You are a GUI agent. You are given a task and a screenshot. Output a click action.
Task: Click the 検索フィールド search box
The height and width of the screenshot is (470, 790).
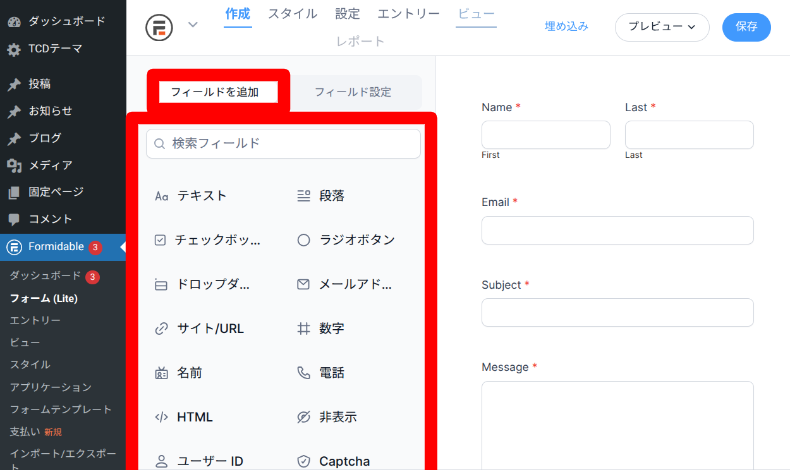click(283, 144)
